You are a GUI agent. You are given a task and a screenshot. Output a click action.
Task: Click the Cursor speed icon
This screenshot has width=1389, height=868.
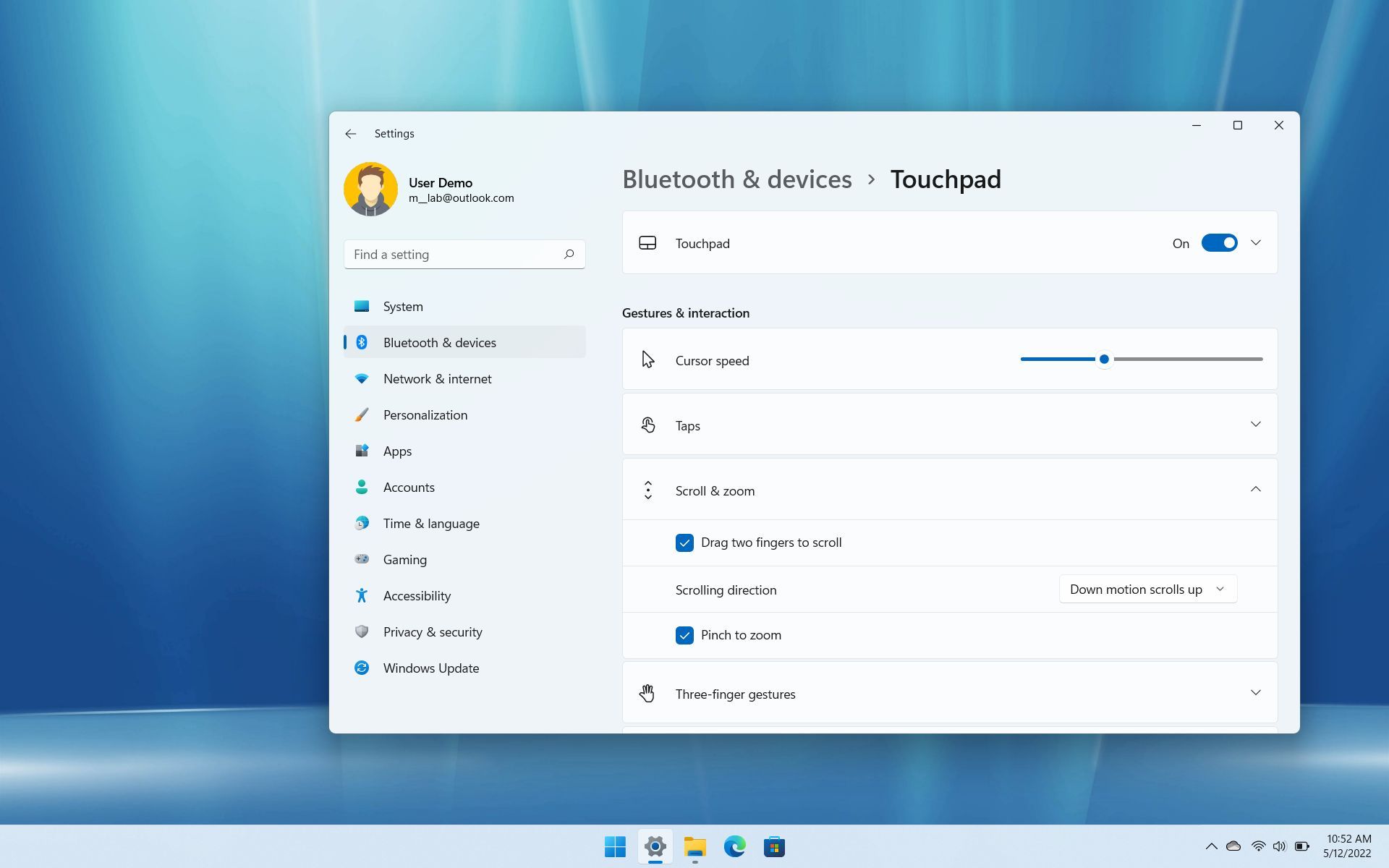coord(648,359)
